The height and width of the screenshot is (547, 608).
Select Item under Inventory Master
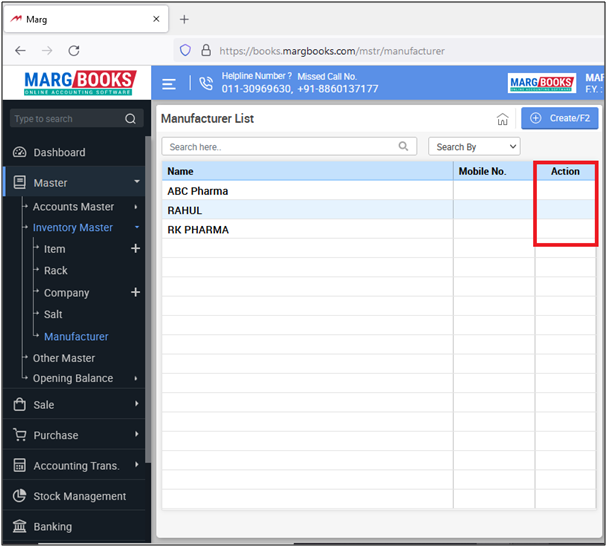point(54,249)
